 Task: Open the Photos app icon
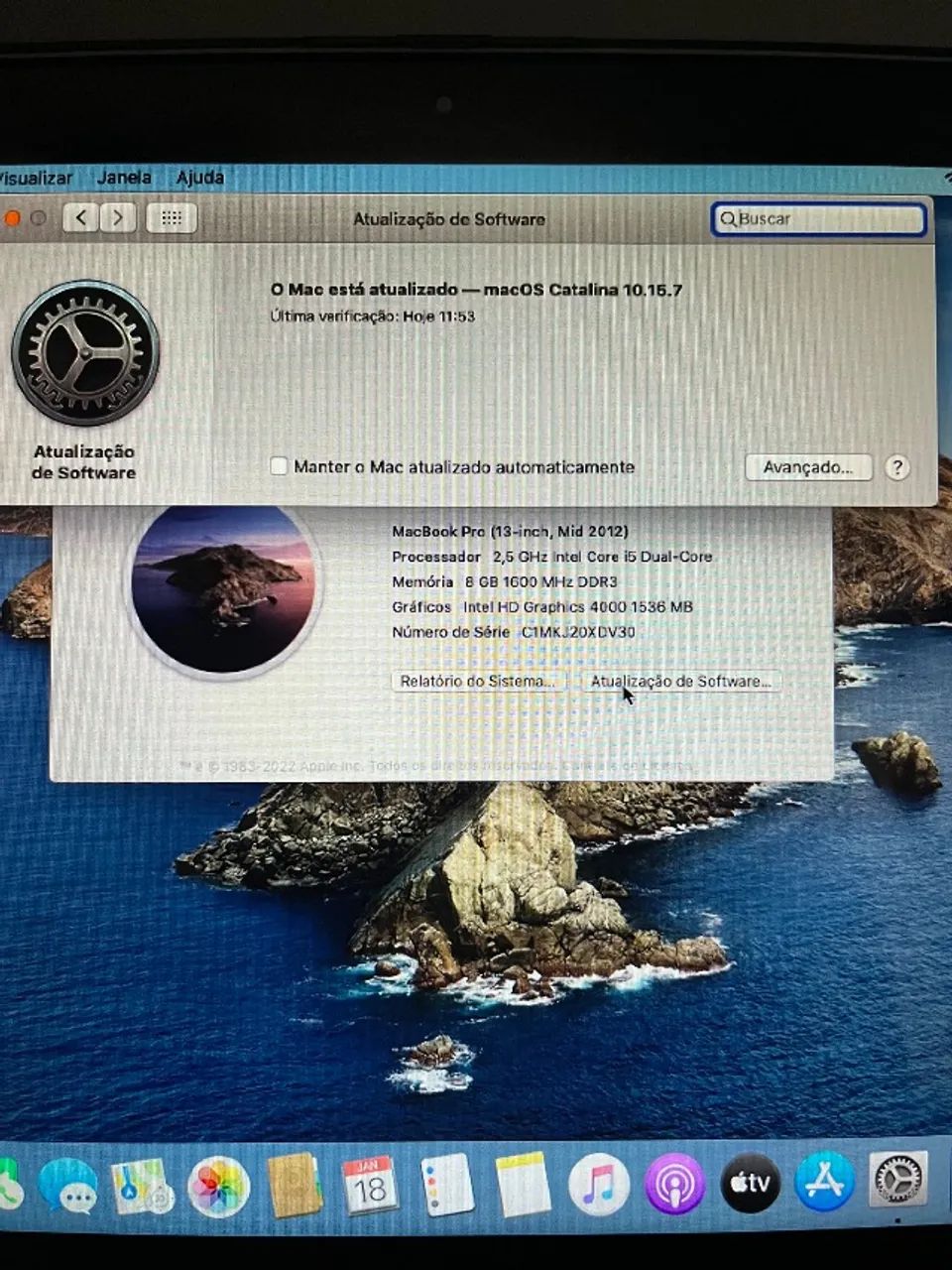218,1186
